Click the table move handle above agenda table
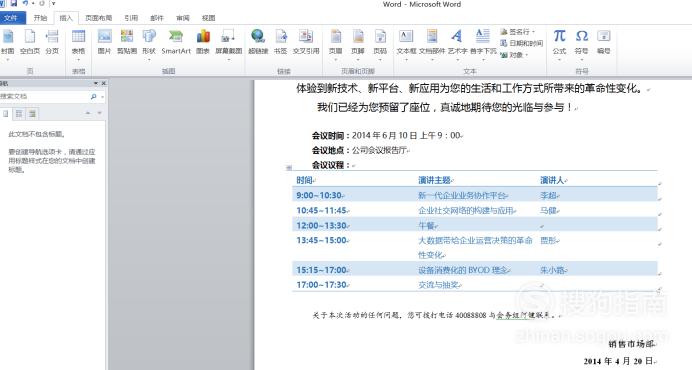692x370 pixels. tap(289, 168)
